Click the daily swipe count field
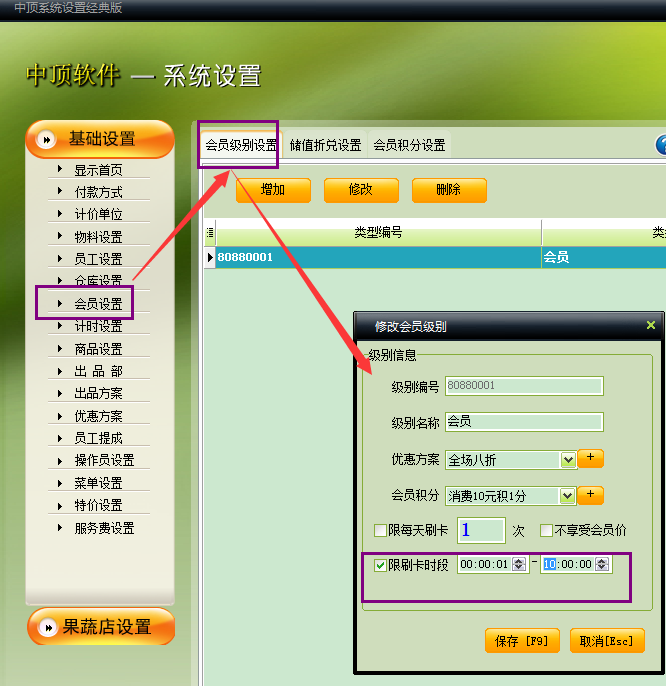Image resolution: width=666 pixels, height=686 pixels. 481,530
